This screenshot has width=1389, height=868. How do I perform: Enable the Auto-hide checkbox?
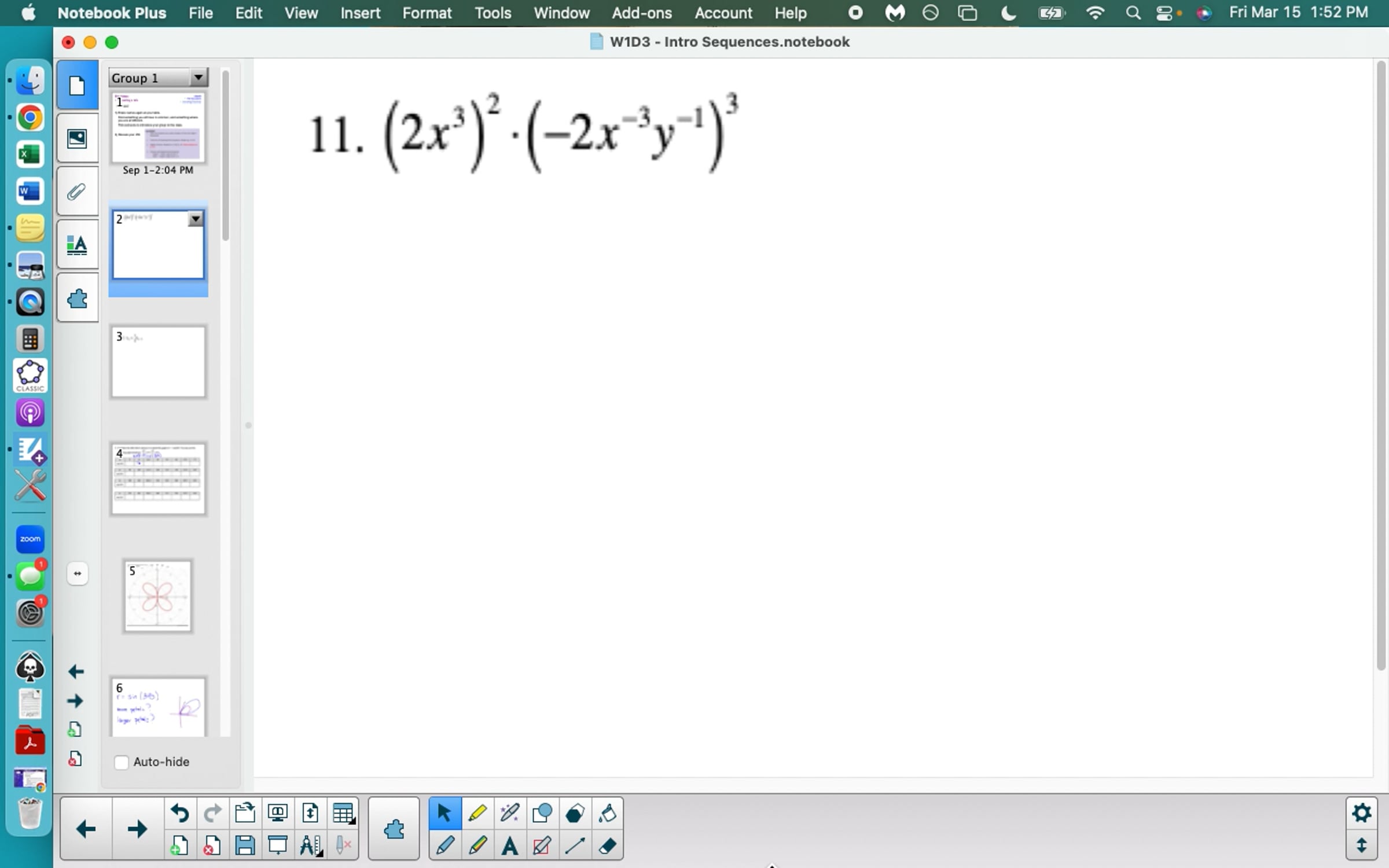pos(122,762)
